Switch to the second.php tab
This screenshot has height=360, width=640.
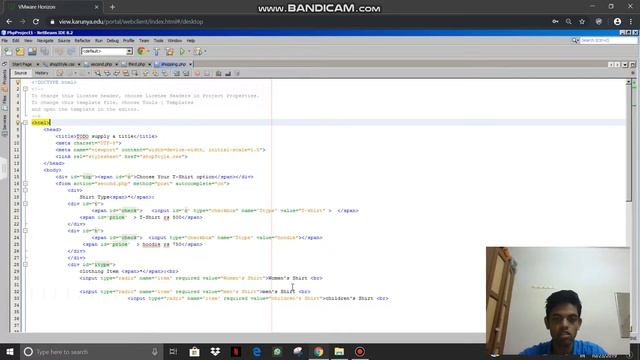click(101, 64)
